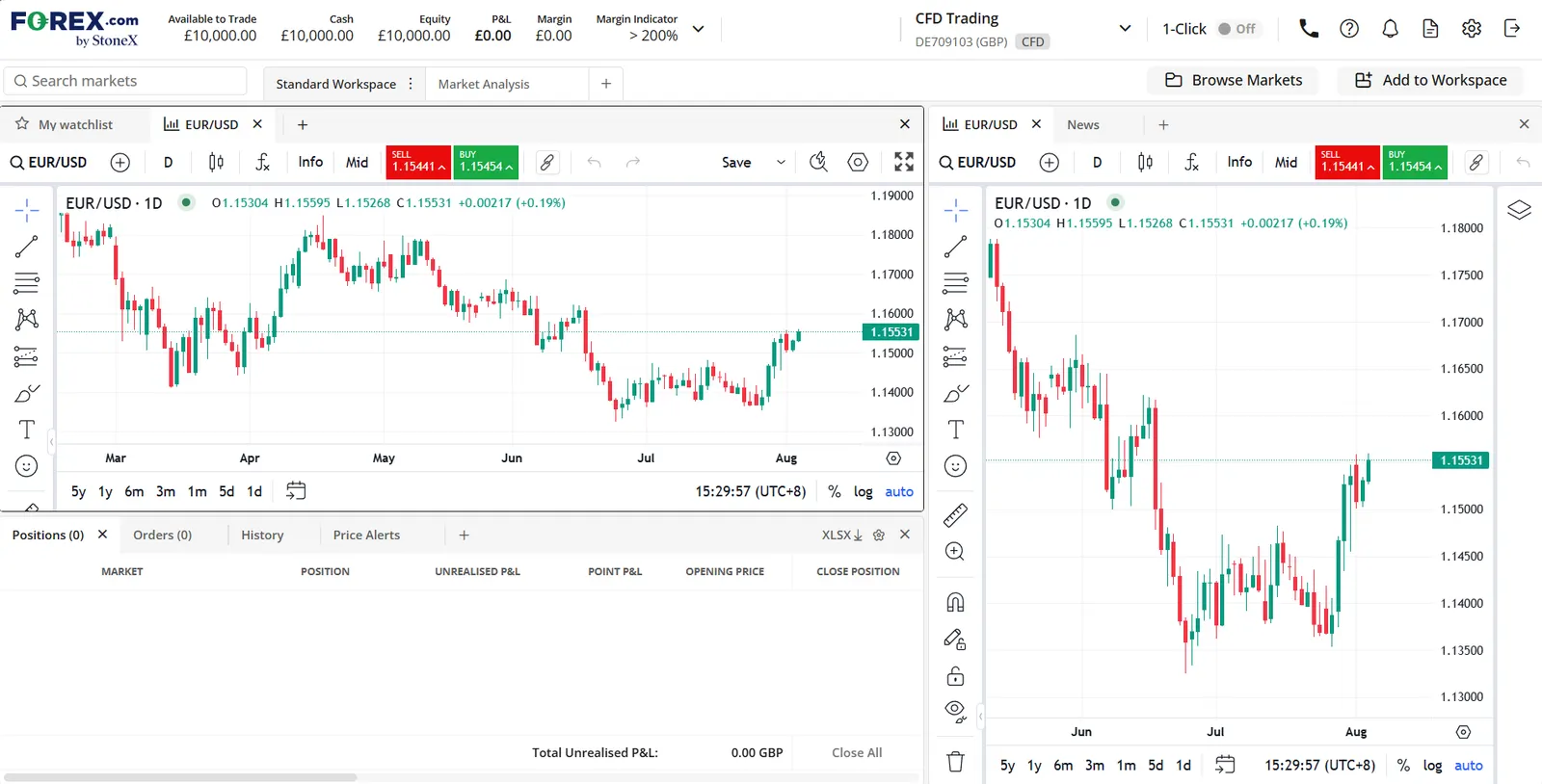Open phone contact icon in header

pos(1308,29)
